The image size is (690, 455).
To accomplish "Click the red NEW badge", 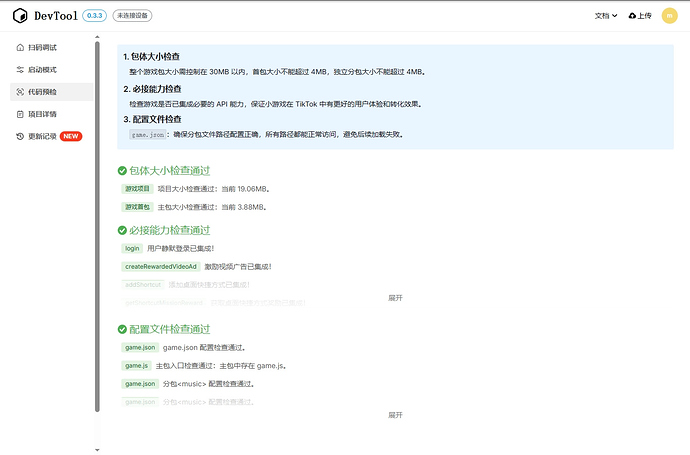I will pyautogui.click(x=71, y=136).
